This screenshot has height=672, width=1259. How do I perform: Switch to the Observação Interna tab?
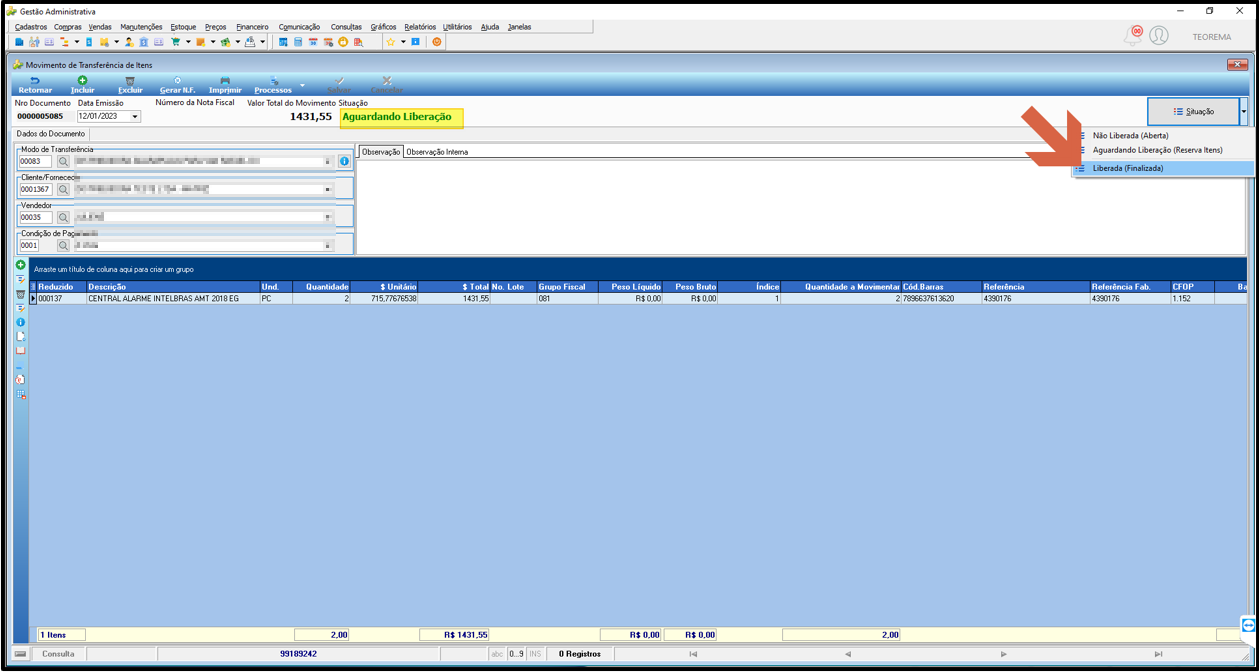coord(437,152)
